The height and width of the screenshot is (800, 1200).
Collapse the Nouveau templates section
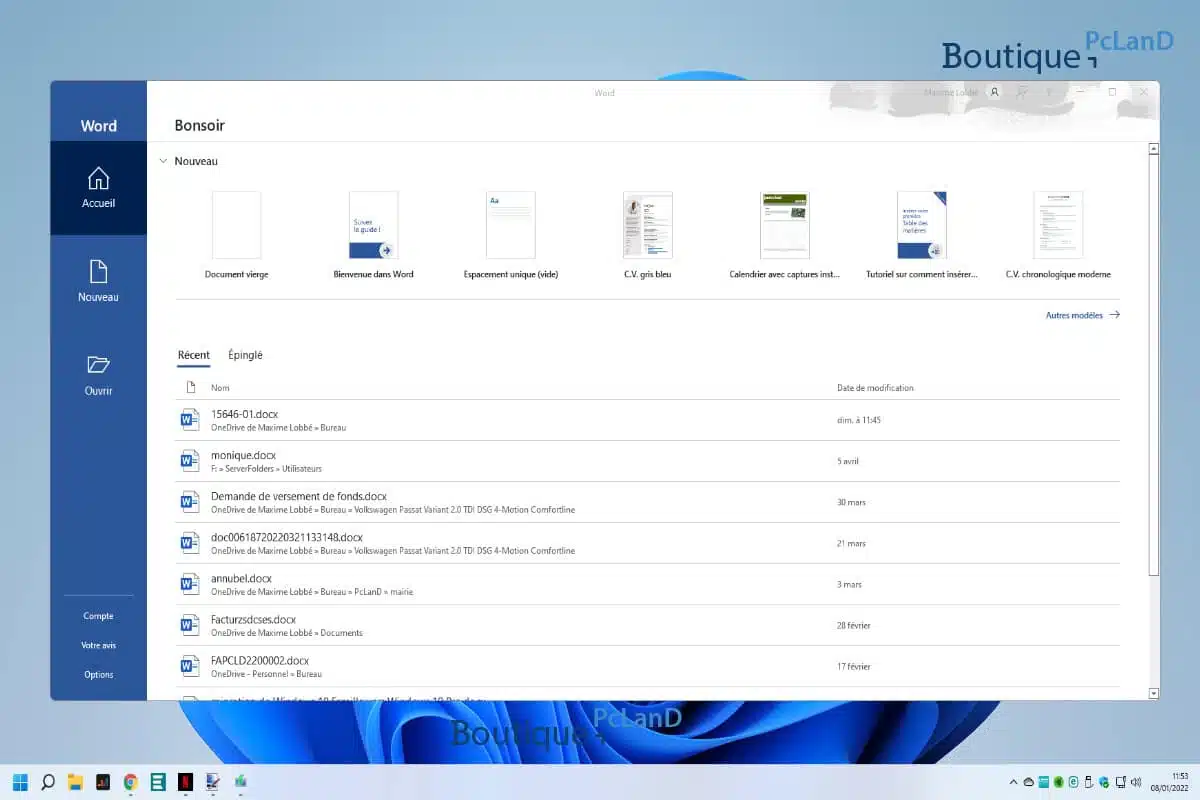point(164,160)
